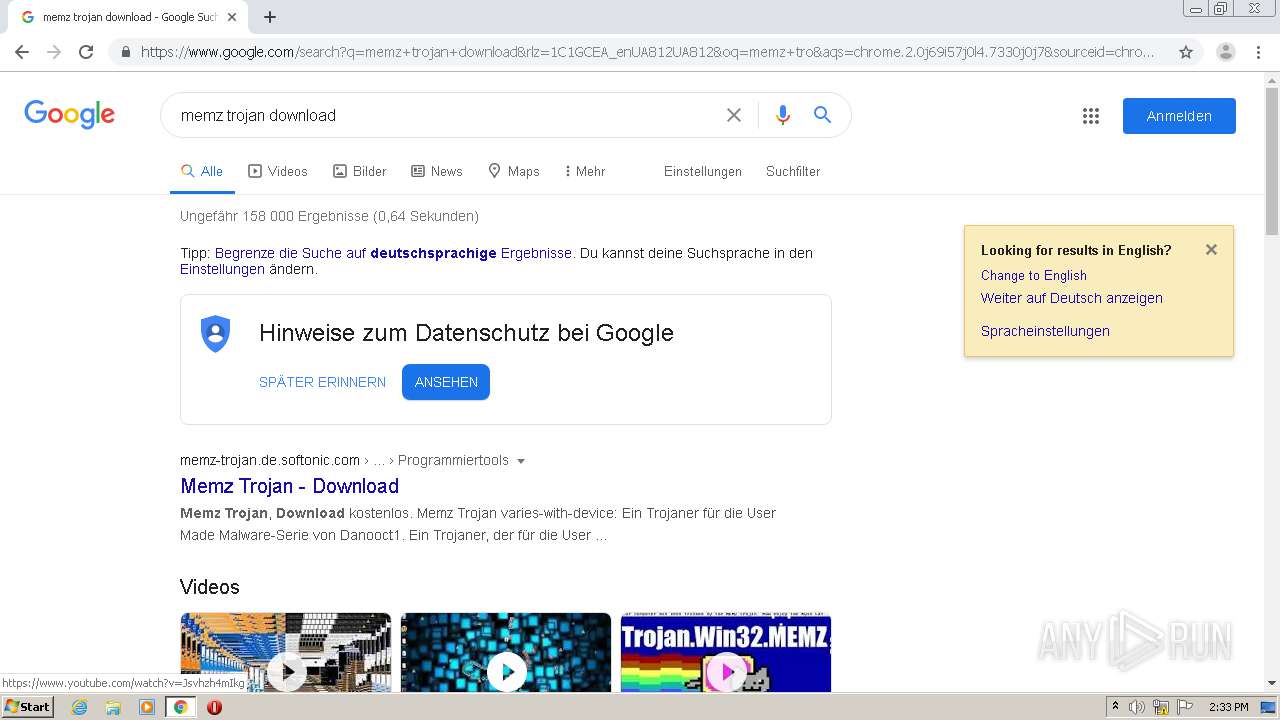This screenshot has width=1280, height=720.
Task: Open the media player taskbar icon
Action: (147, 707)
